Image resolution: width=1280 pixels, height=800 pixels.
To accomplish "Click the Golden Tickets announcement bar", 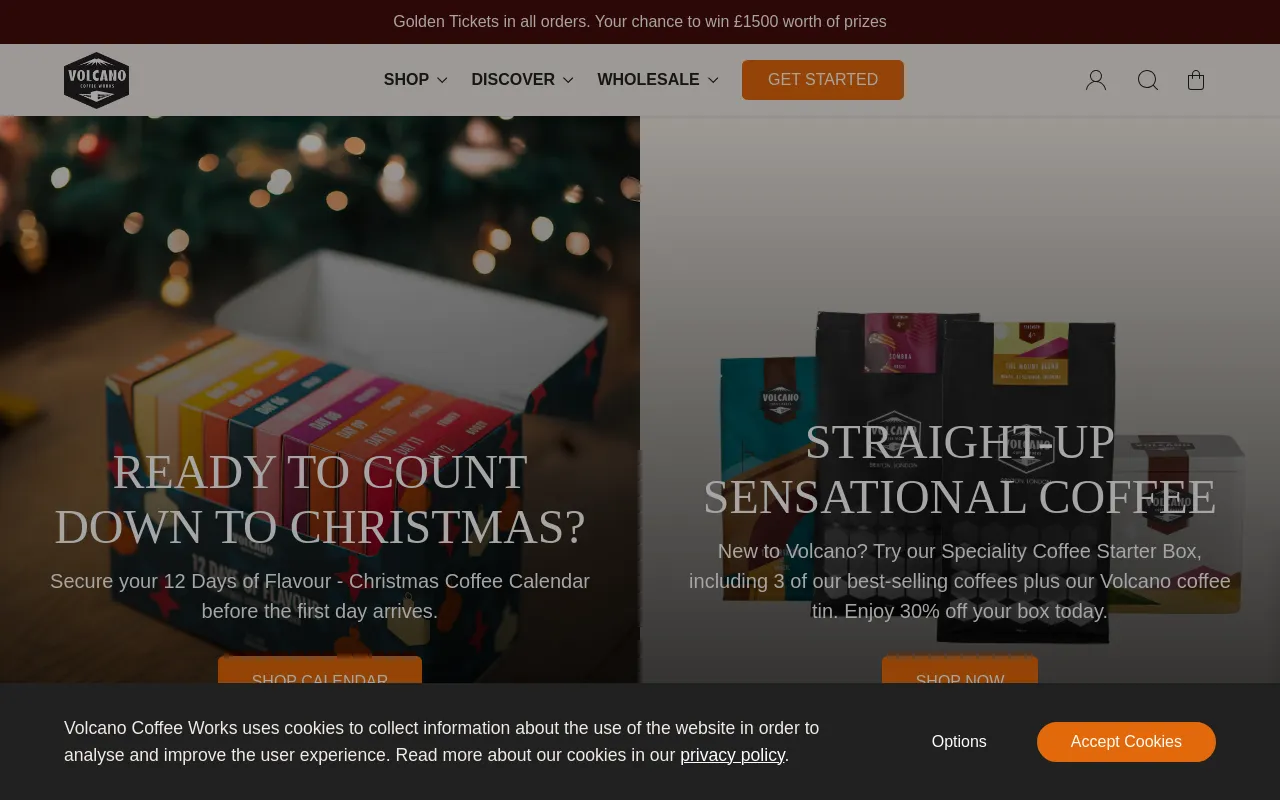I will pos(640,22).
